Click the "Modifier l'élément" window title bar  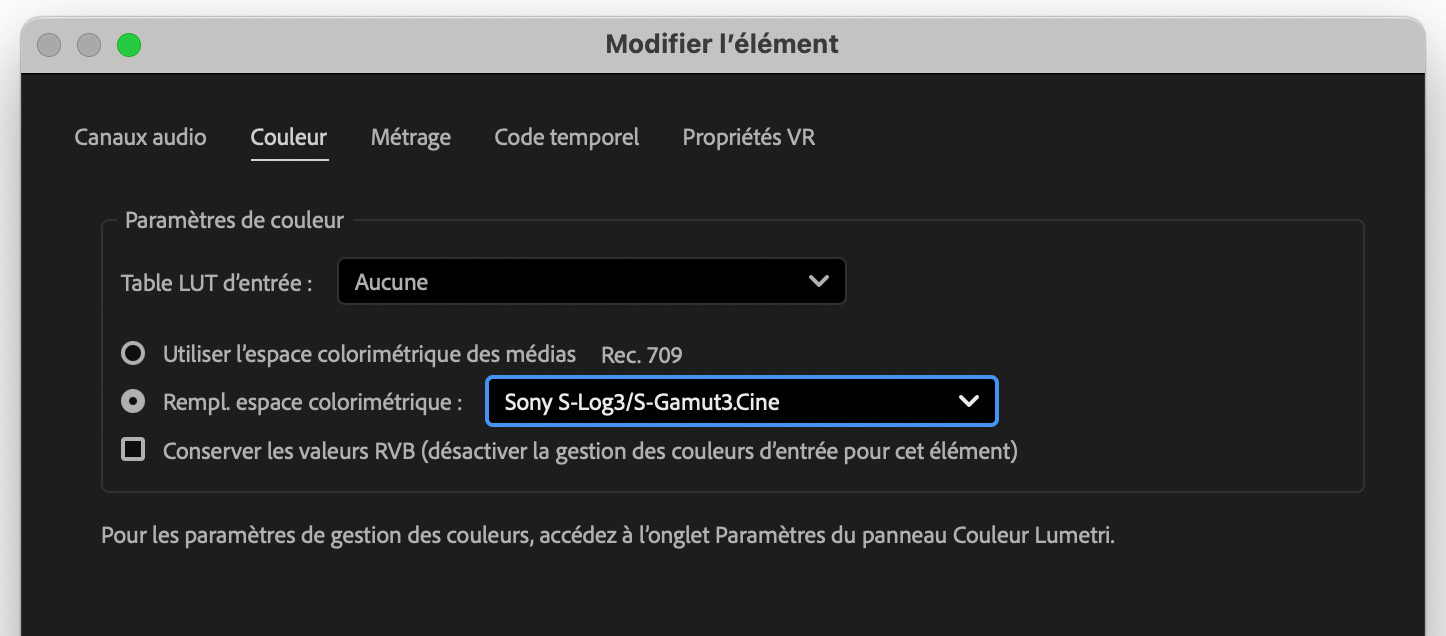pos(722,45)
